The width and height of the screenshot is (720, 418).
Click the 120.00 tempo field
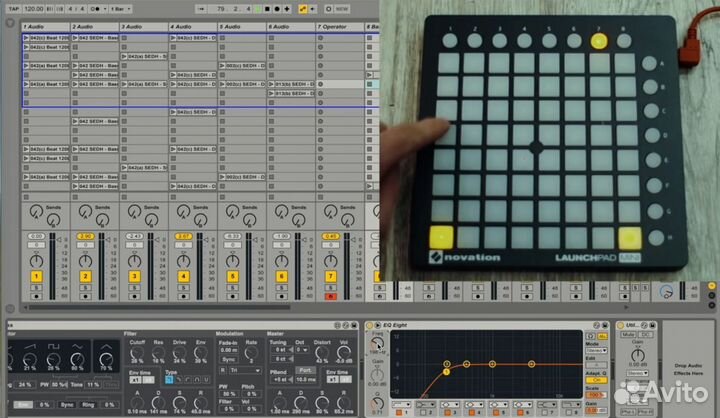[34, 9]
